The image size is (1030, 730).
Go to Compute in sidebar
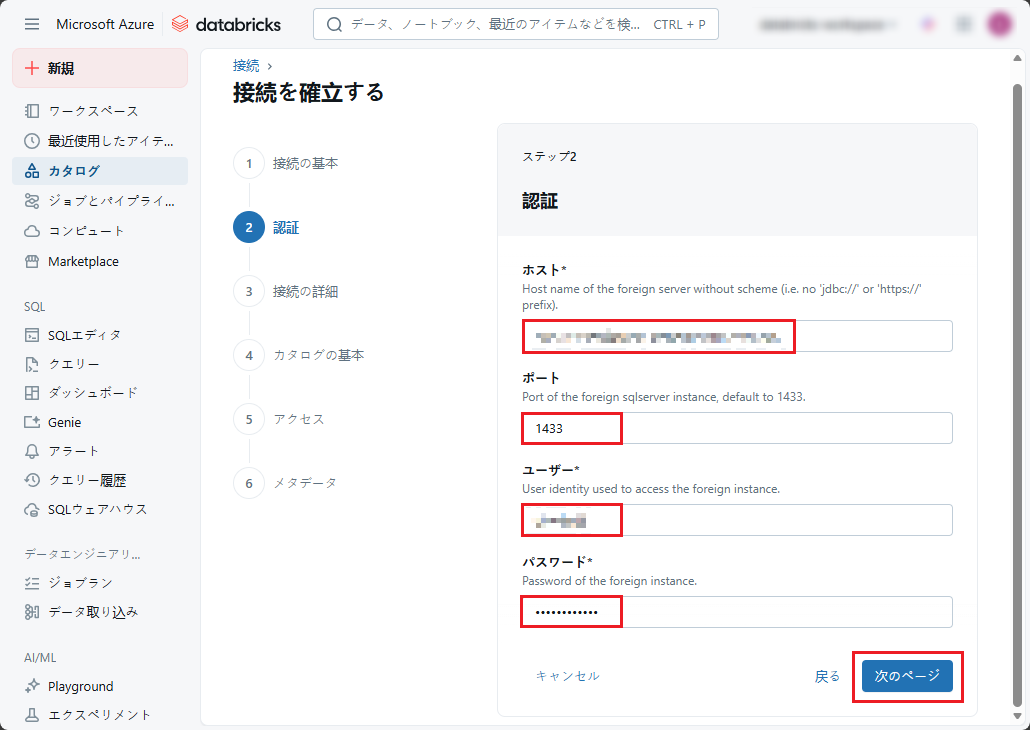[x=86, y=231]
